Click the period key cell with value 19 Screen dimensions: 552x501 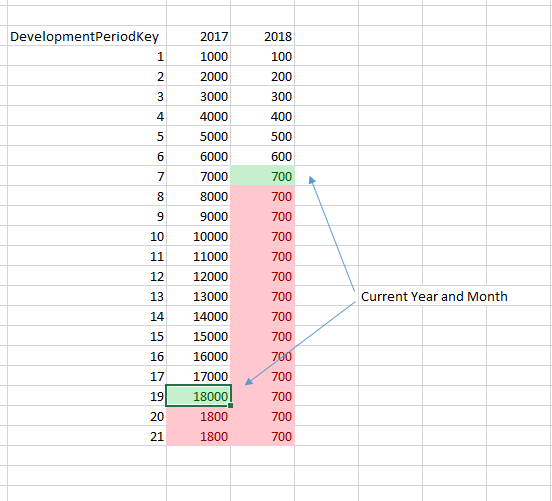tap(87, 396)
